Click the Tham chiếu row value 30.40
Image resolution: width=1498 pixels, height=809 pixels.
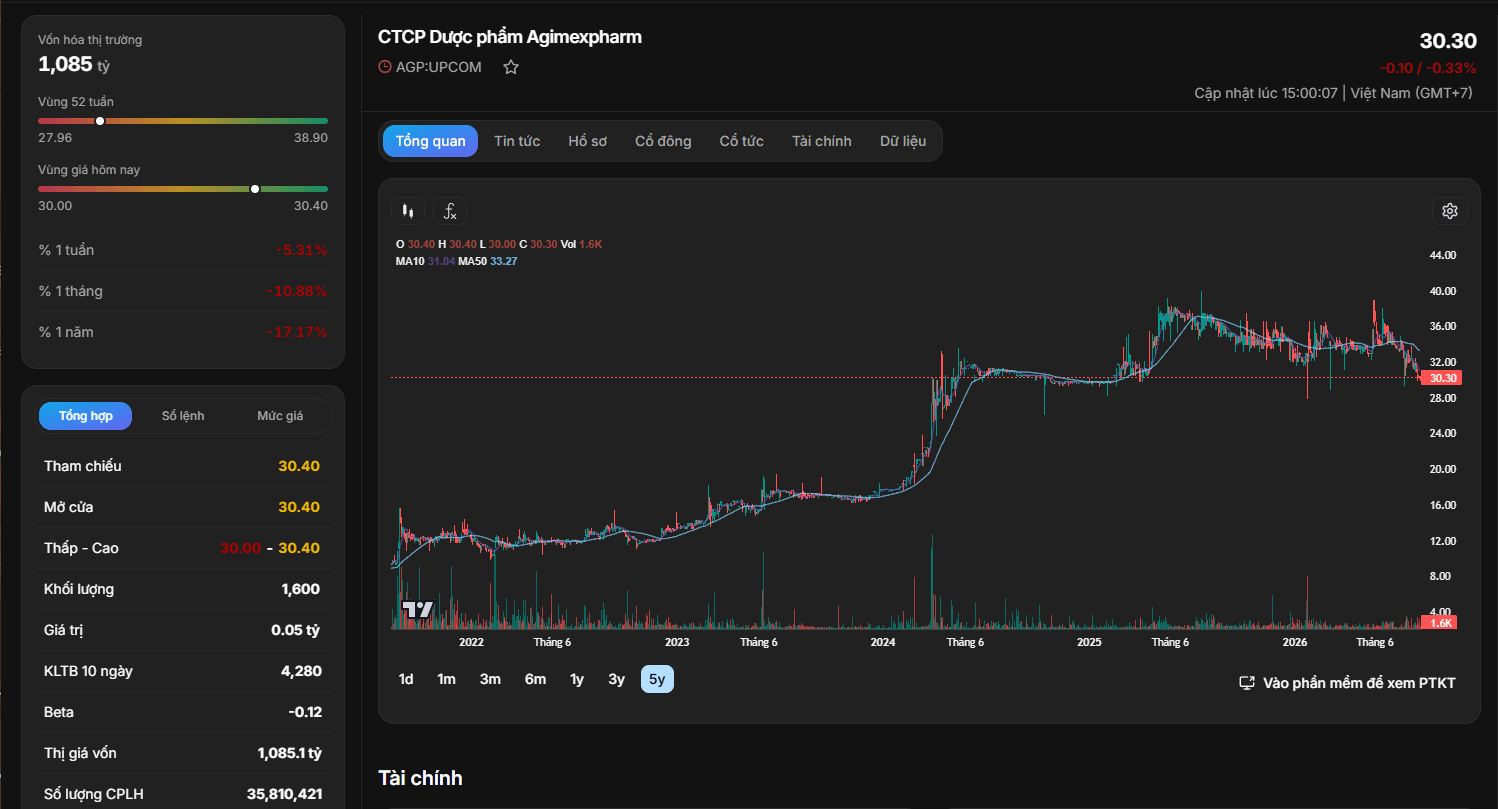point(299,466)
